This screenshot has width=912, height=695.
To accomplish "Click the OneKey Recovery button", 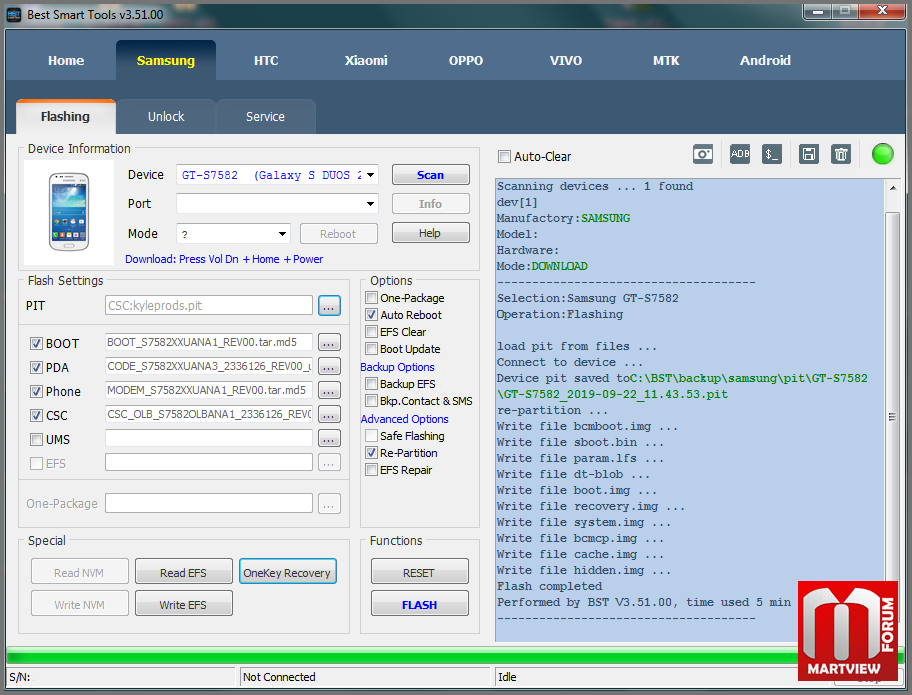I will coord(287,573).
